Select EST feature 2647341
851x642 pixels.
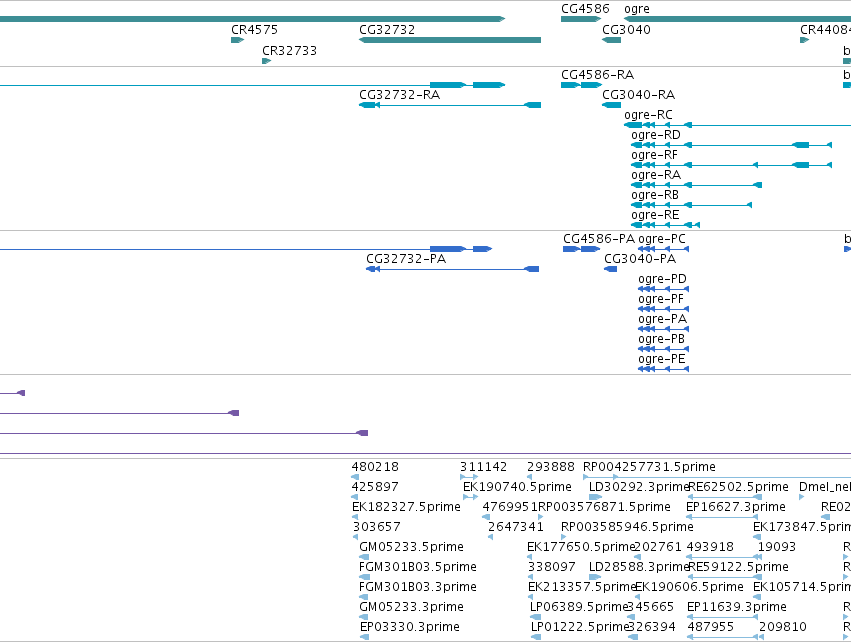pyautogui.click(x=516, y=527)
